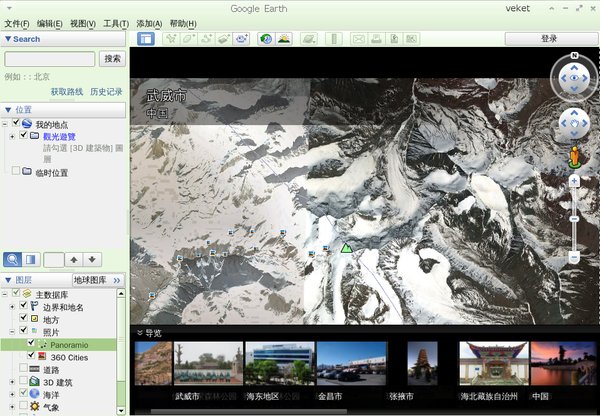Toggle the sunlight toolbar icon

click(283, 39)
